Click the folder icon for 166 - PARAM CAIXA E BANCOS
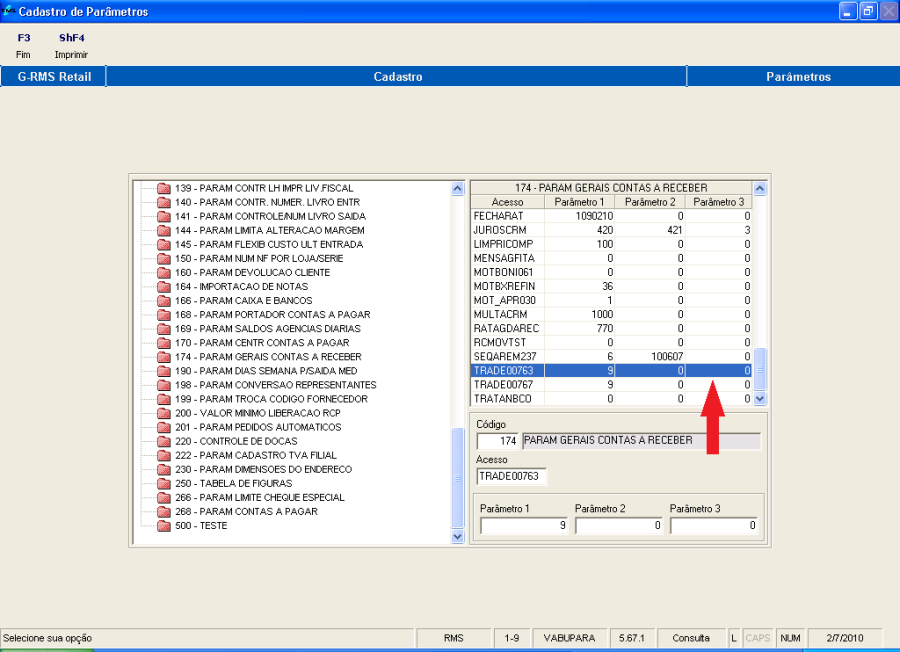 click(164, 301)
